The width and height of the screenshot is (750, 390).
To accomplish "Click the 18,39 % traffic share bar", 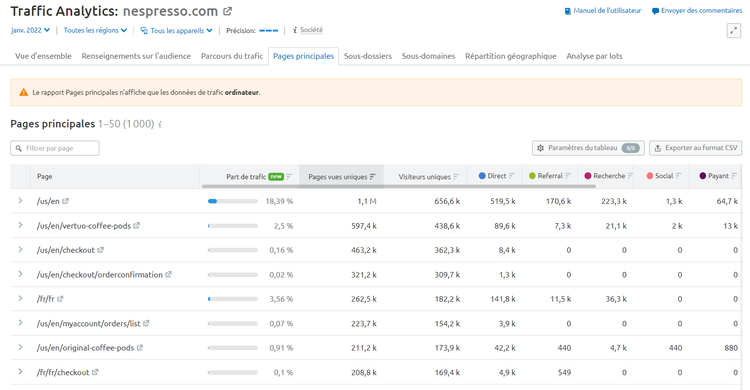I will (x=232, y=201).
